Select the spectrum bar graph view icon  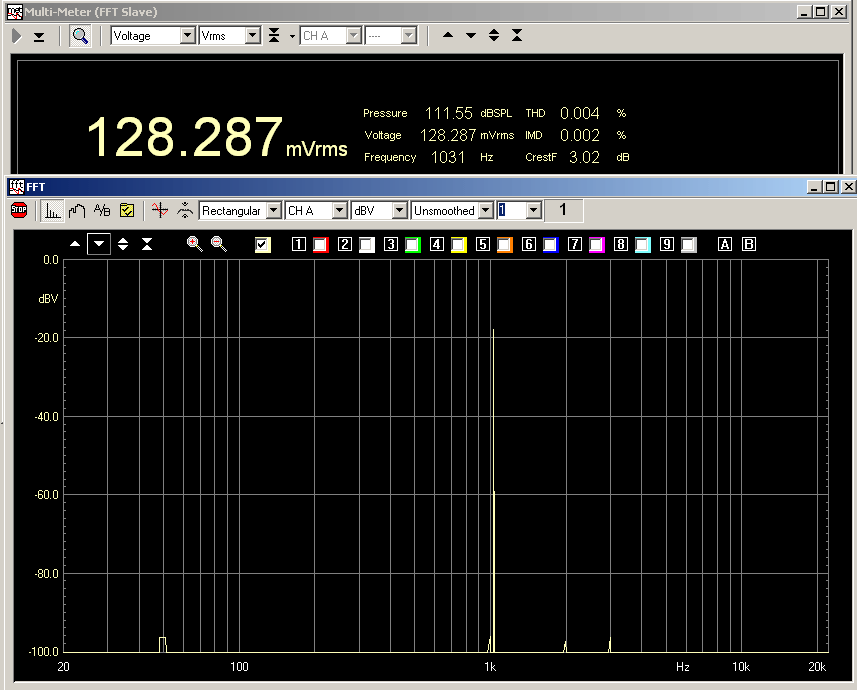(x=53, y=210)
